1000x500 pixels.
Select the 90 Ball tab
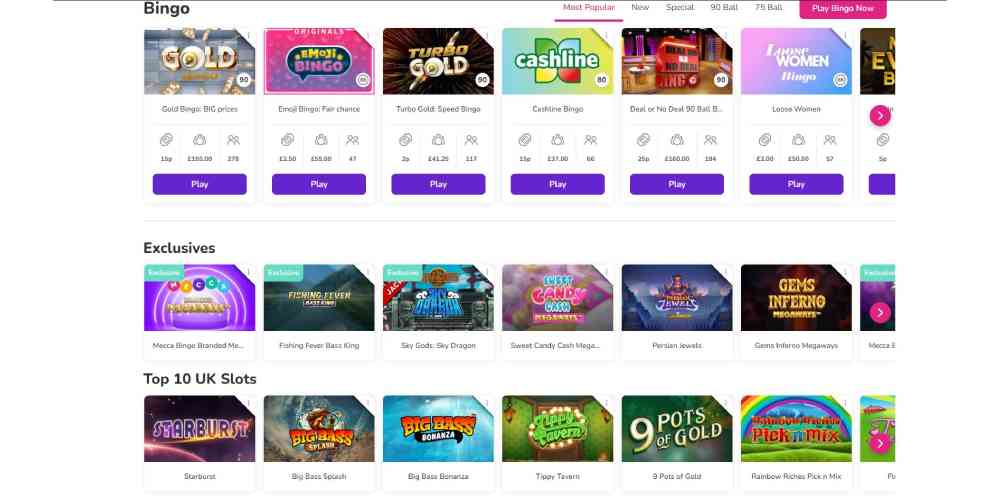click(724, 8)
